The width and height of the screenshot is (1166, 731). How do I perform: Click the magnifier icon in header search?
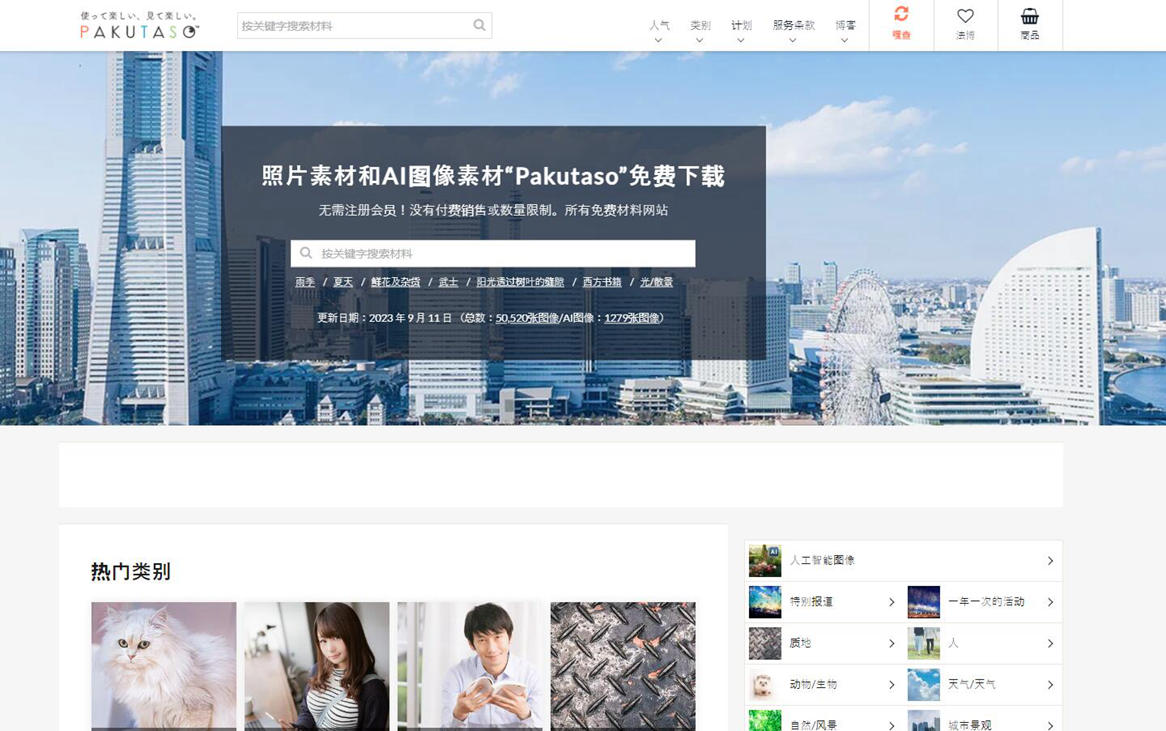coord(480,25)
